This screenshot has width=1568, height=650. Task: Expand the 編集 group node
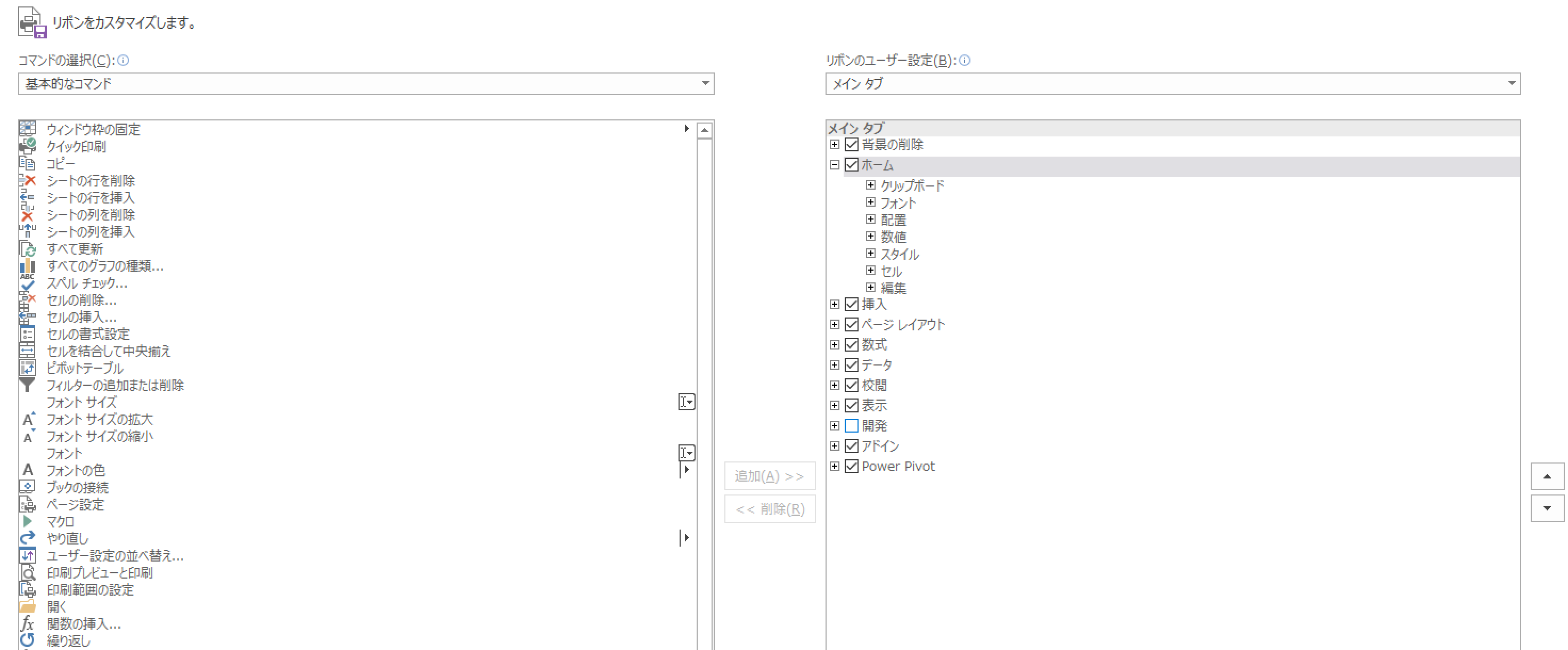(871, 287)
